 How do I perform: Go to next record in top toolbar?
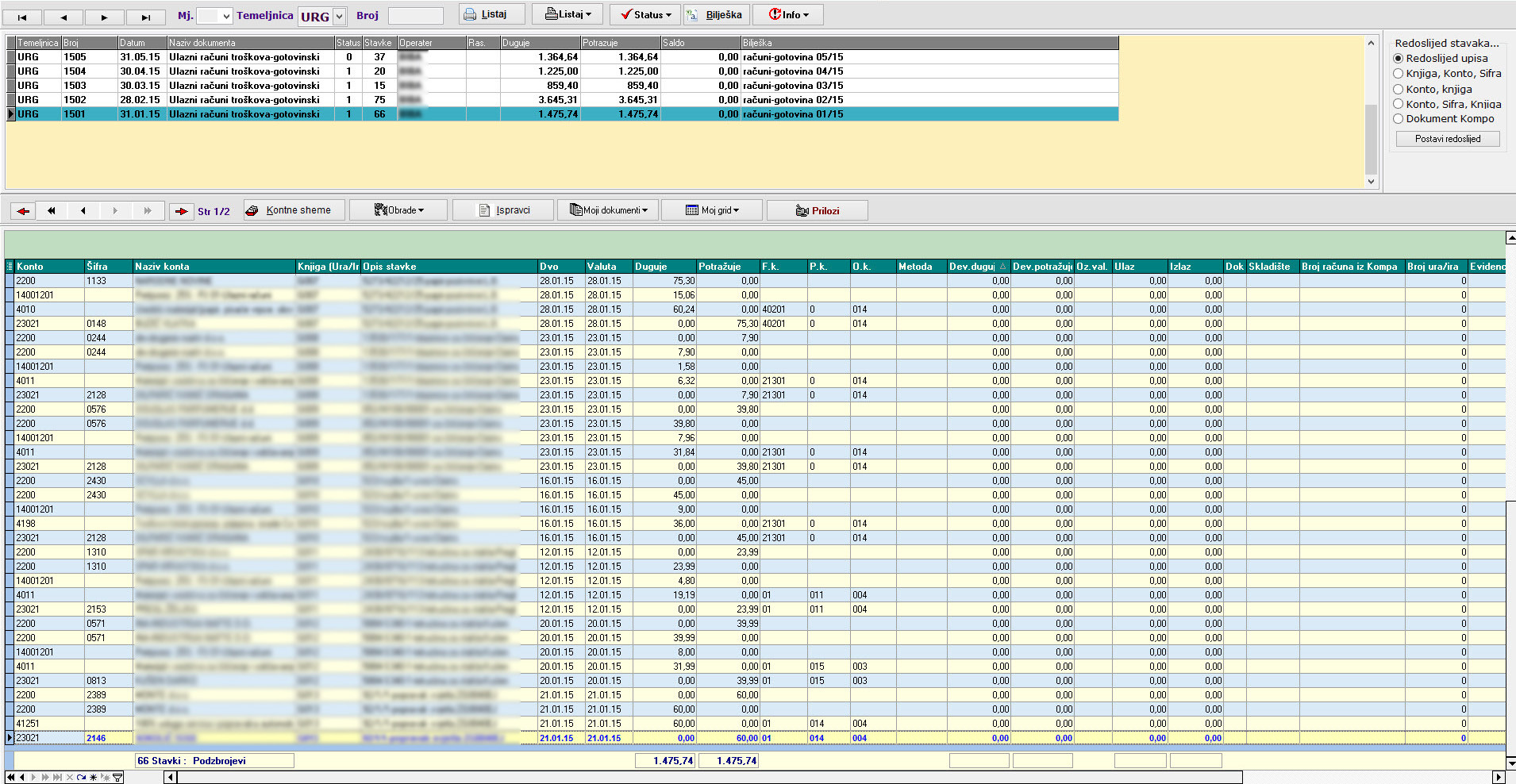point(104,17)
